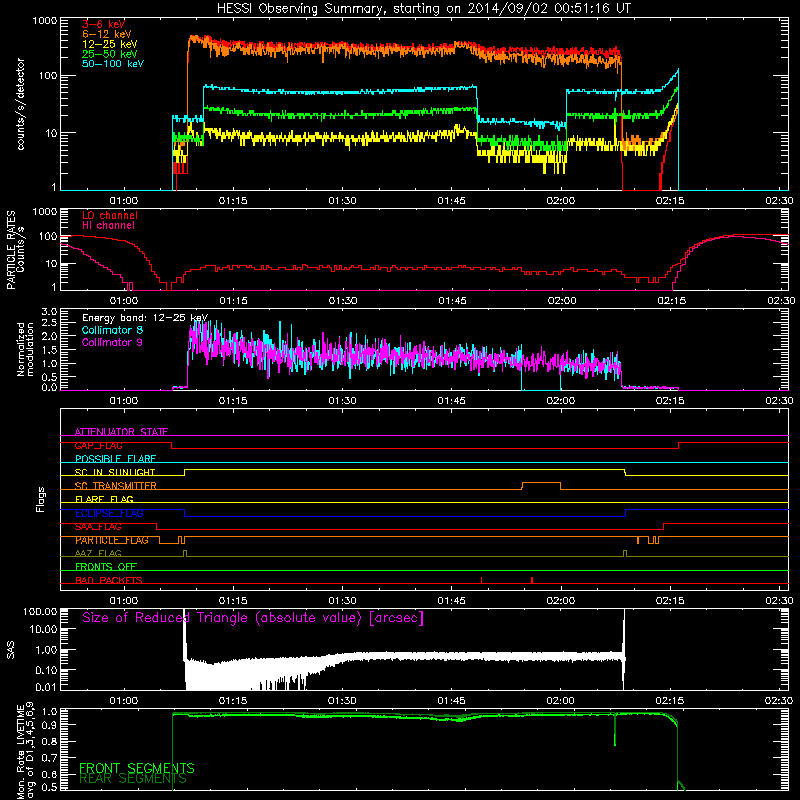Image resolution: width=800 pixels, height=800 pixels.
Task: Click the "HI channel" legend label
Action: 108,225
